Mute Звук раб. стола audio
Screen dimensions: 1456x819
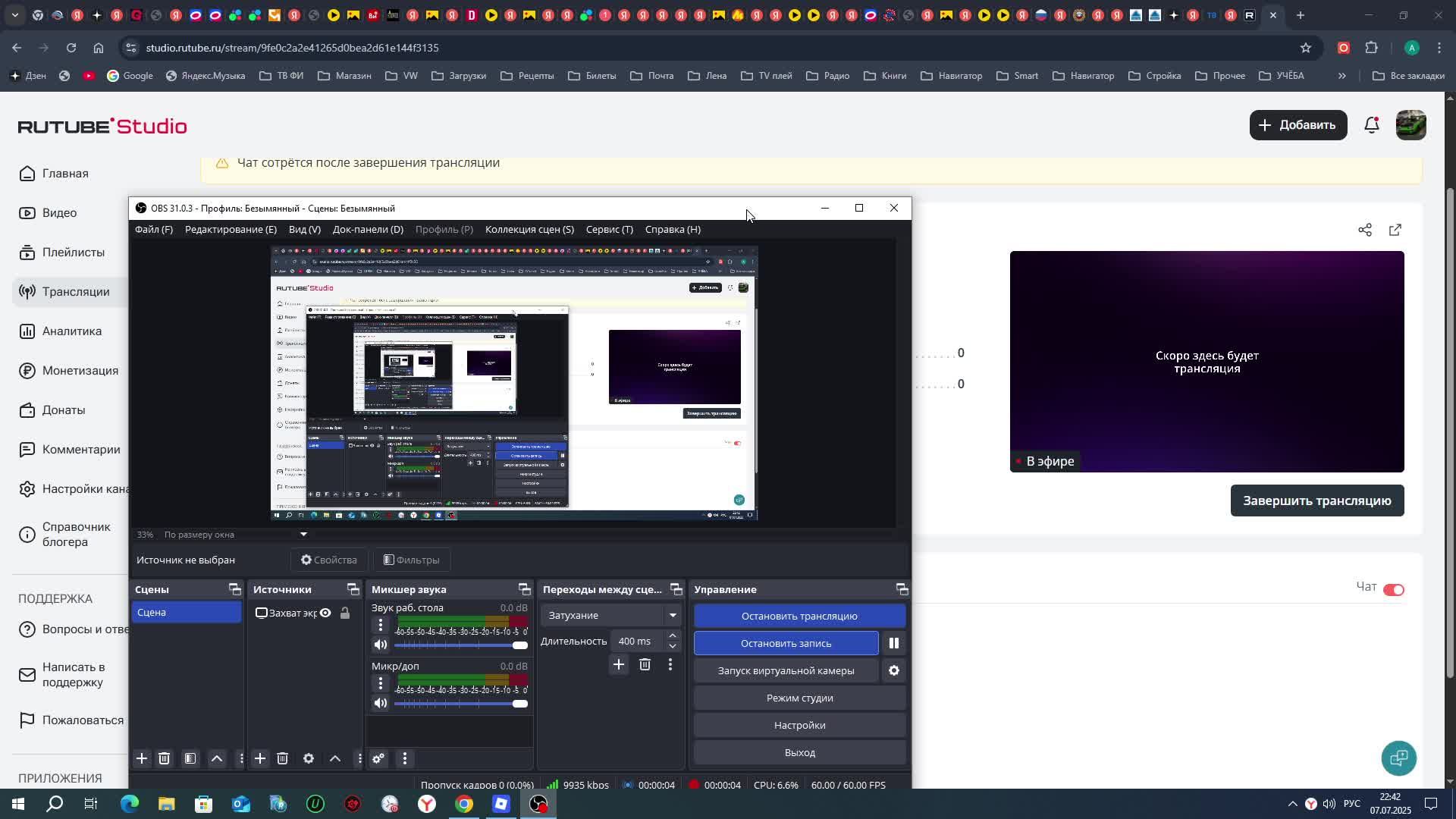381,645
